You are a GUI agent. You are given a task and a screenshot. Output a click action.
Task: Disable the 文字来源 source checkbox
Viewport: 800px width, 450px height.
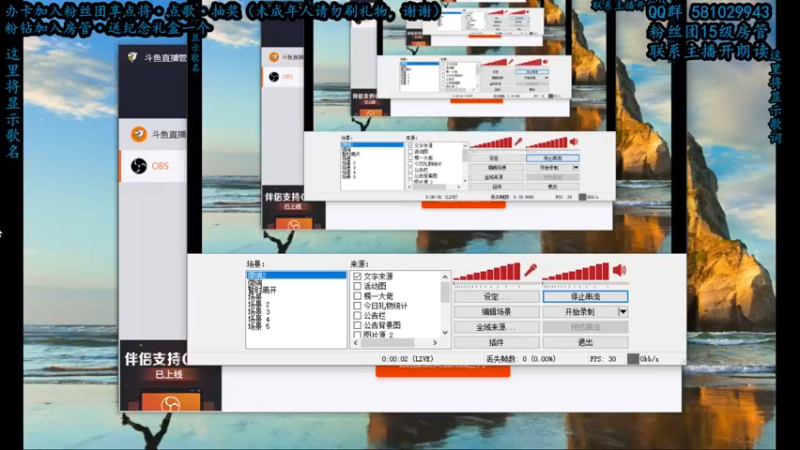[x=357, y=276]
